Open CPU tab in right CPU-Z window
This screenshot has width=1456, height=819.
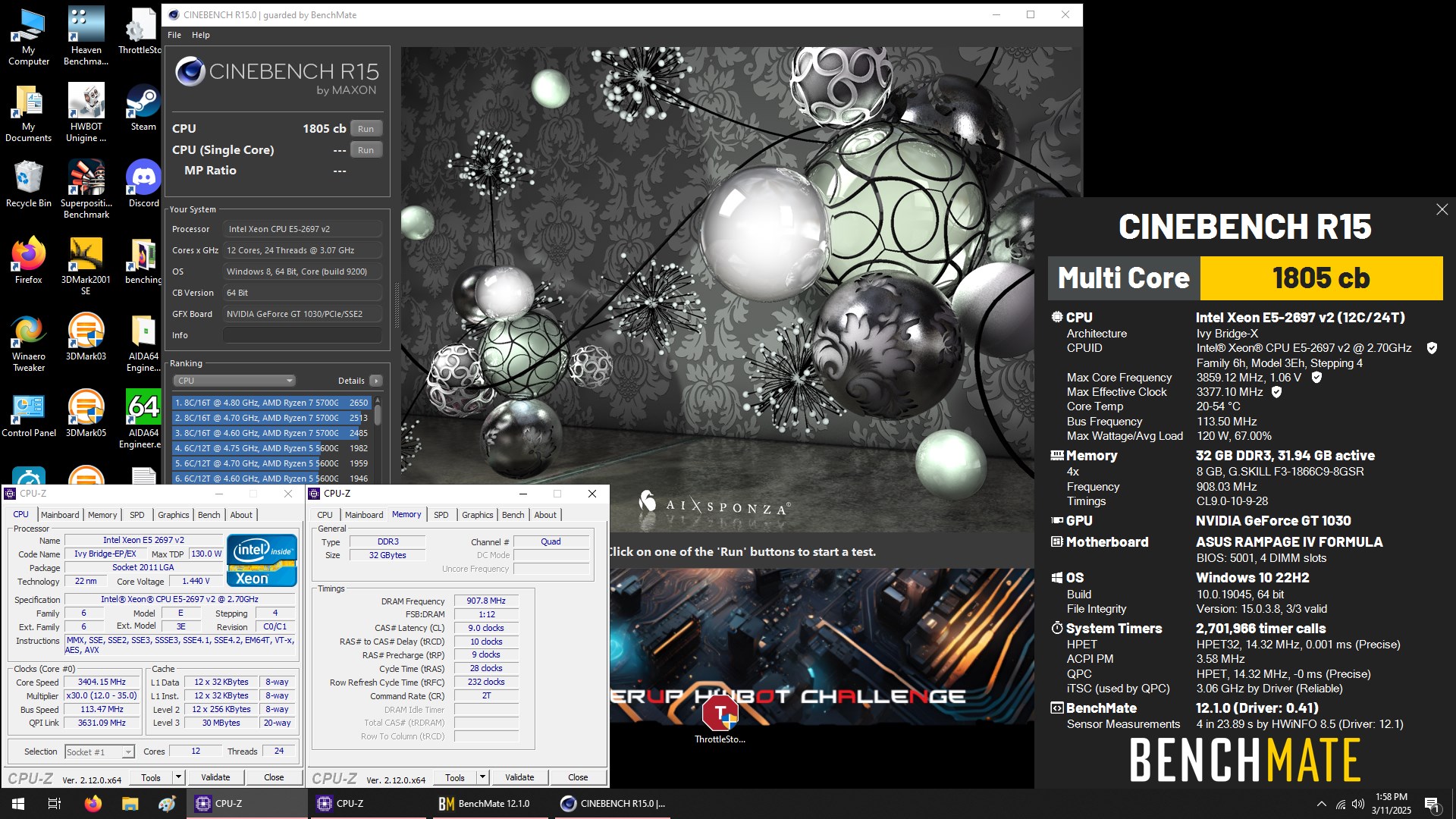coord(325,515)
